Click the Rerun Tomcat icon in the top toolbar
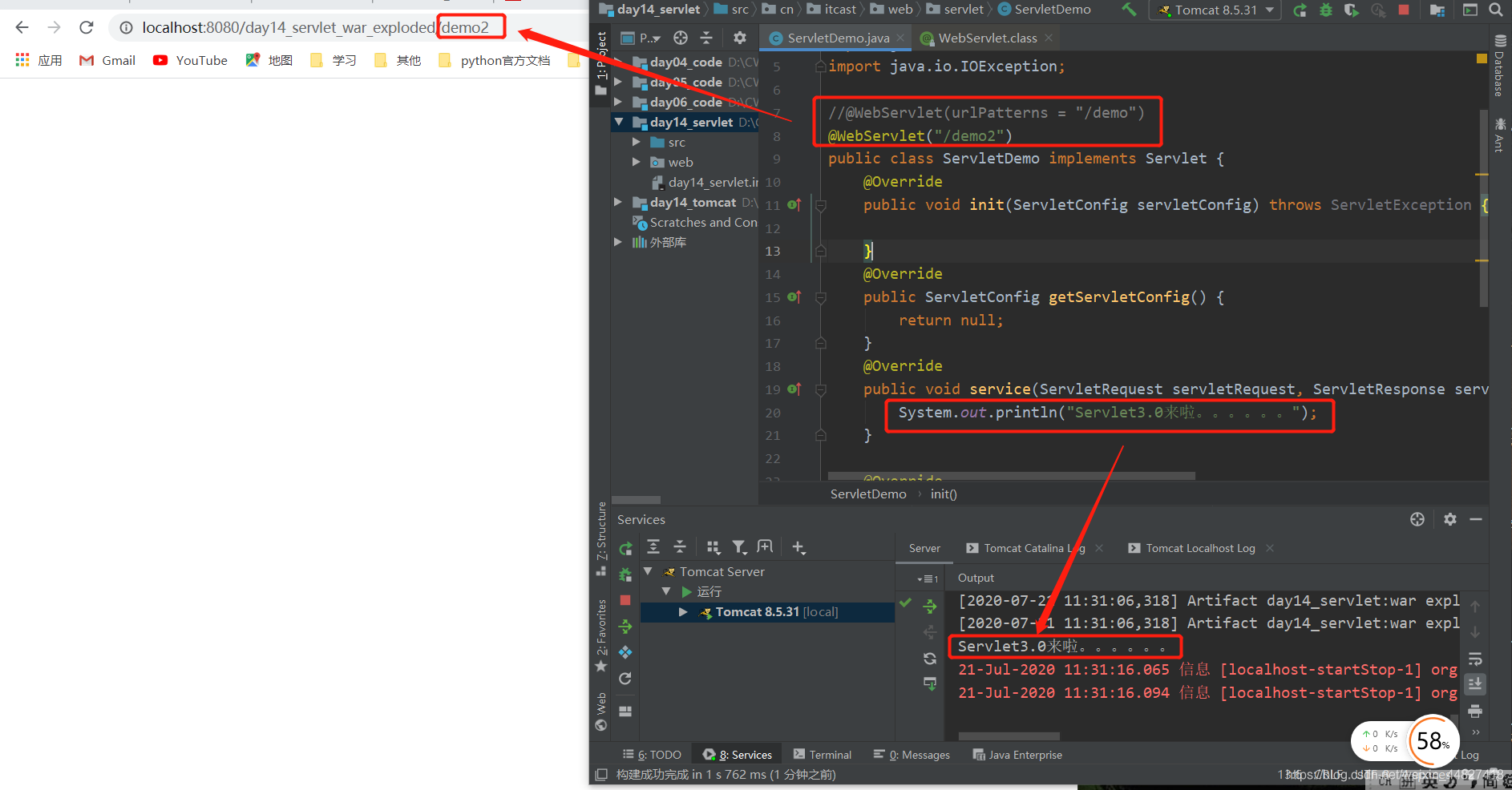This screenshot has height=790, width=1512. 1300,10
